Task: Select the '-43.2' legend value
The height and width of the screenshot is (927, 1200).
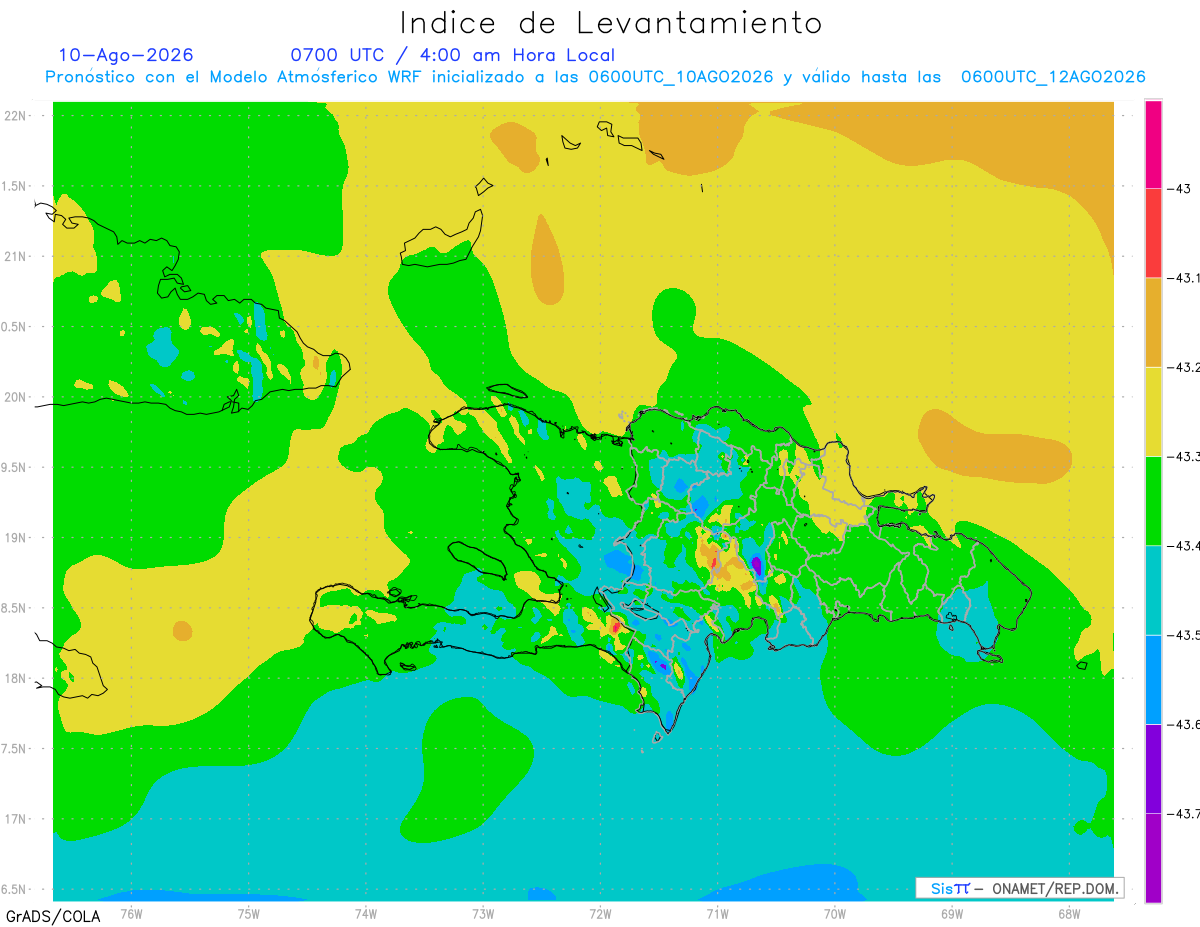Action: (x=1184, y=367)
